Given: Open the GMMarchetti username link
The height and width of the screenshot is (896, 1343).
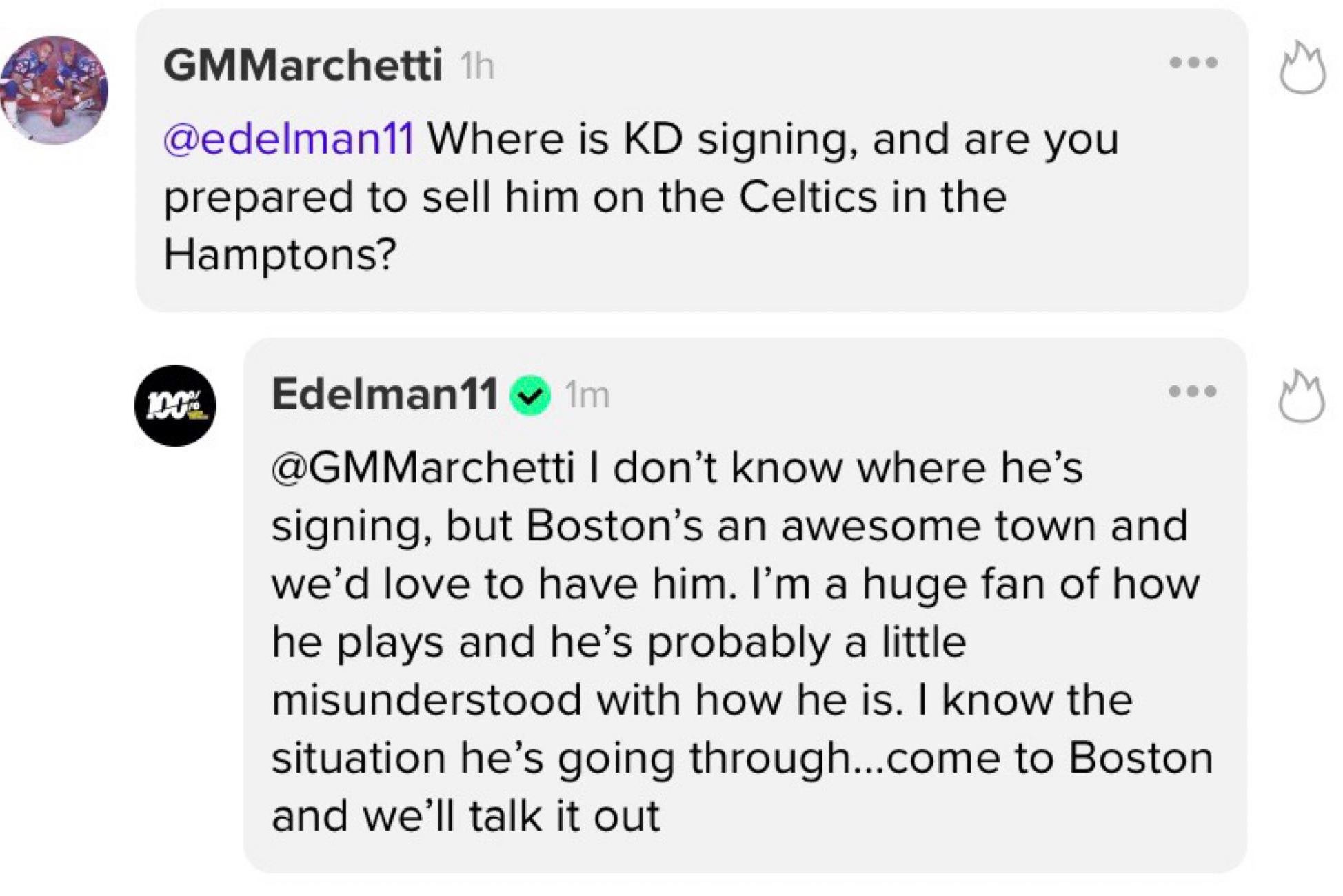Looking at the screenshot, I should click(303, 65).
